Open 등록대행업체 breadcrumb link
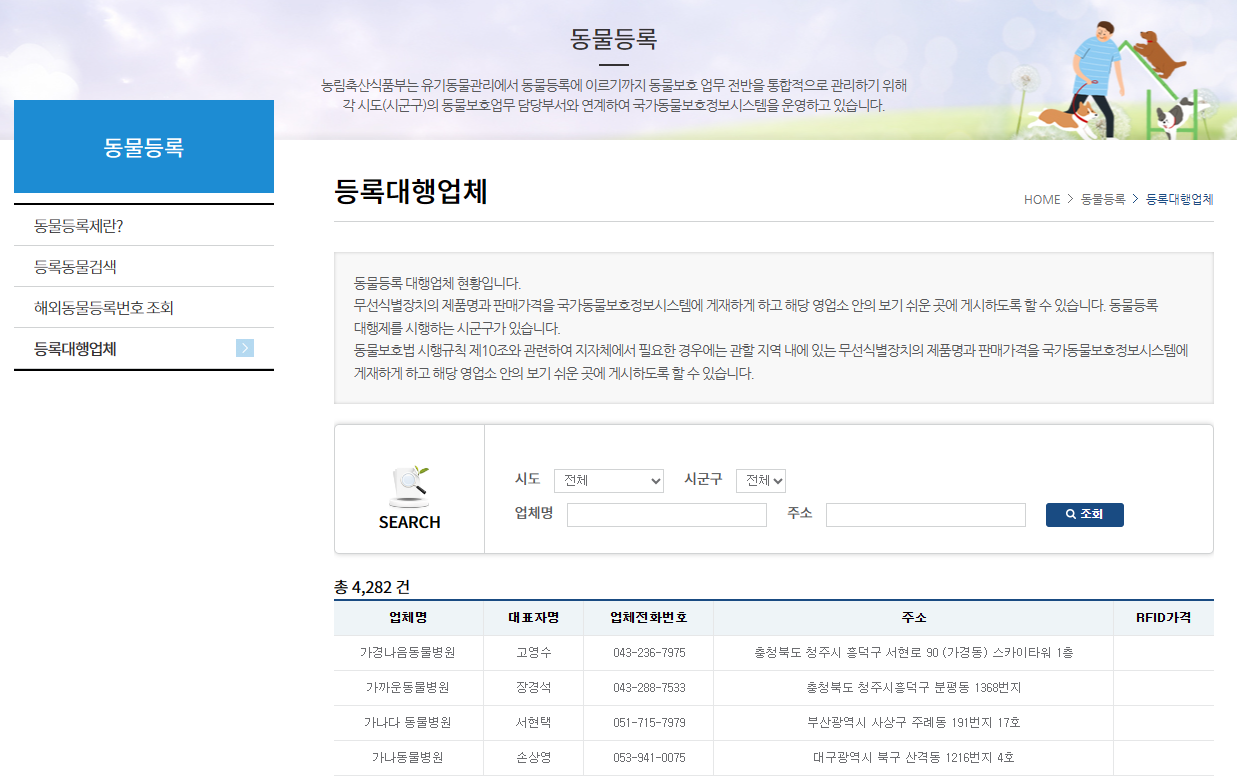 tap(1179, 199)
